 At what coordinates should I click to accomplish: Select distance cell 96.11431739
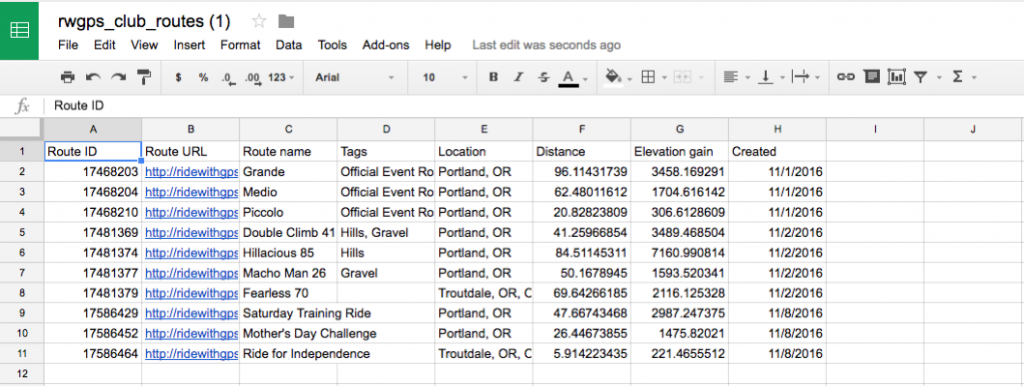click(x=582, y=172)
